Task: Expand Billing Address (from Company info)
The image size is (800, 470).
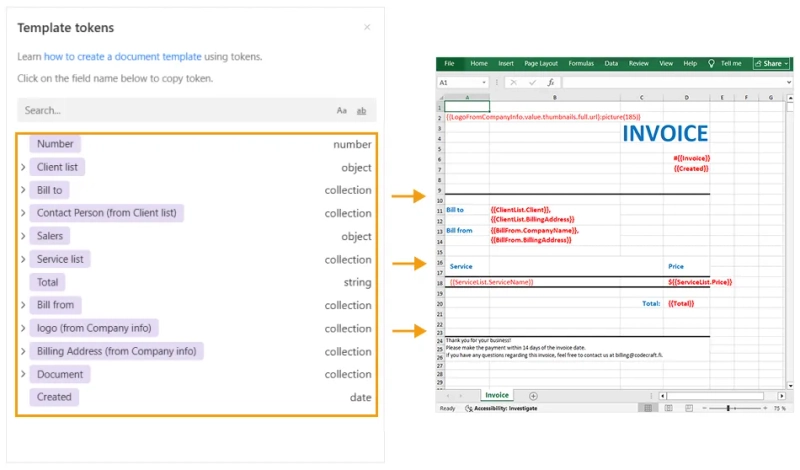Action: pos(23,351)
